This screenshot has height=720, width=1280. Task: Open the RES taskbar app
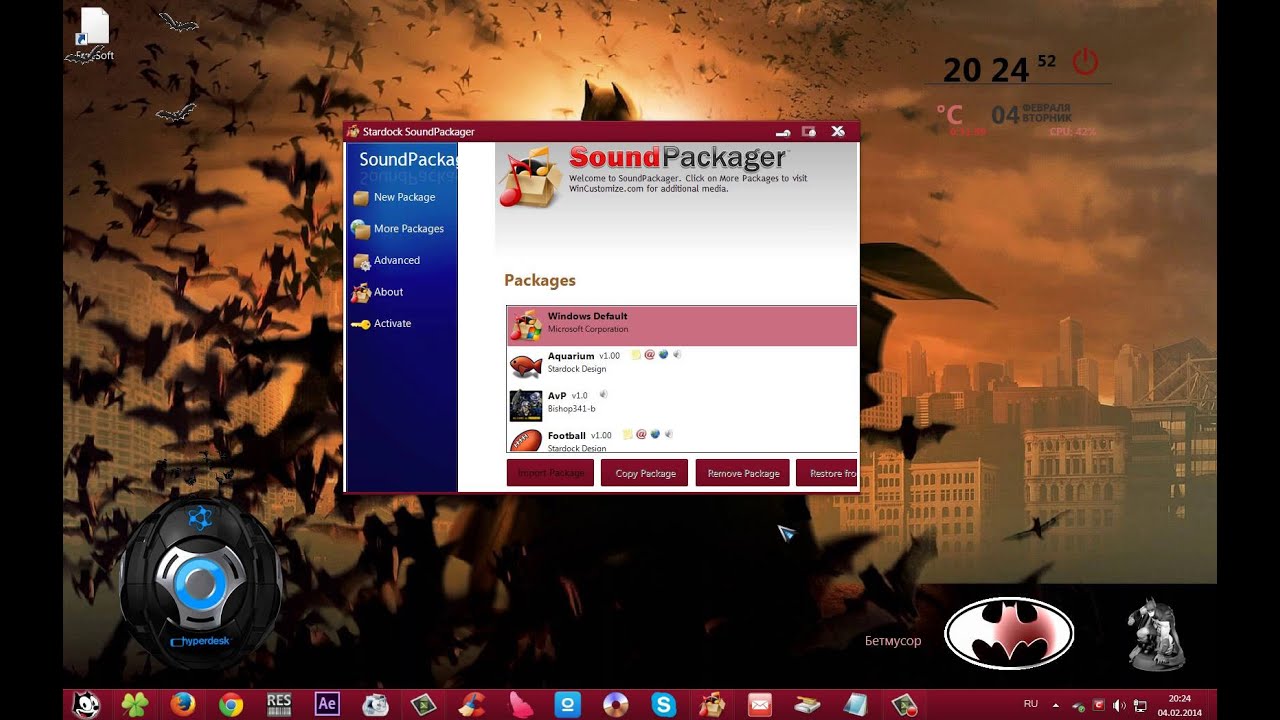[x=279, y=704]
